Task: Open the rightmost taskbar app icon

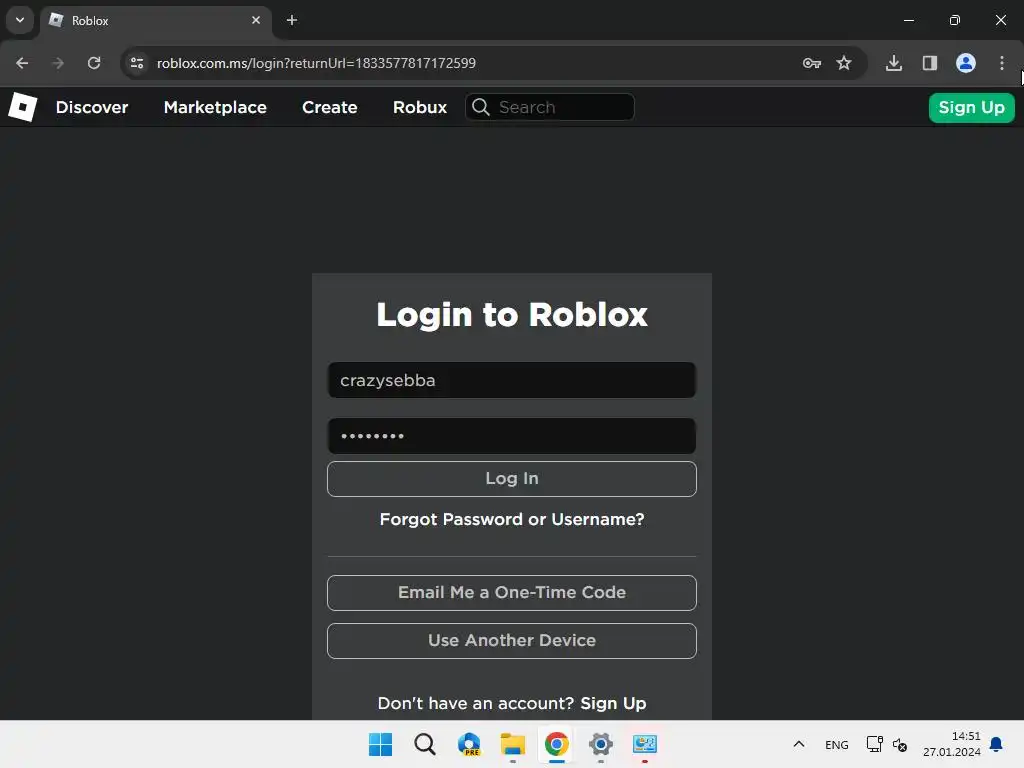Action: [645, 744]
